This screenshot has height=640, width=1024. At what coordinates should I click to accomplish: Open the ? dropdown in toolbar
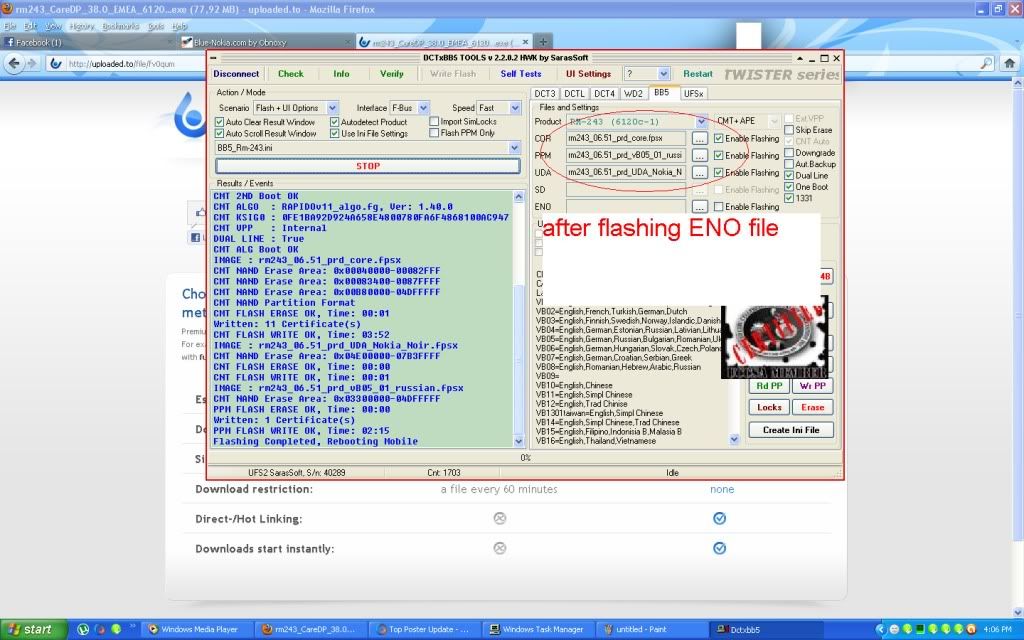[x=664, y=74]
